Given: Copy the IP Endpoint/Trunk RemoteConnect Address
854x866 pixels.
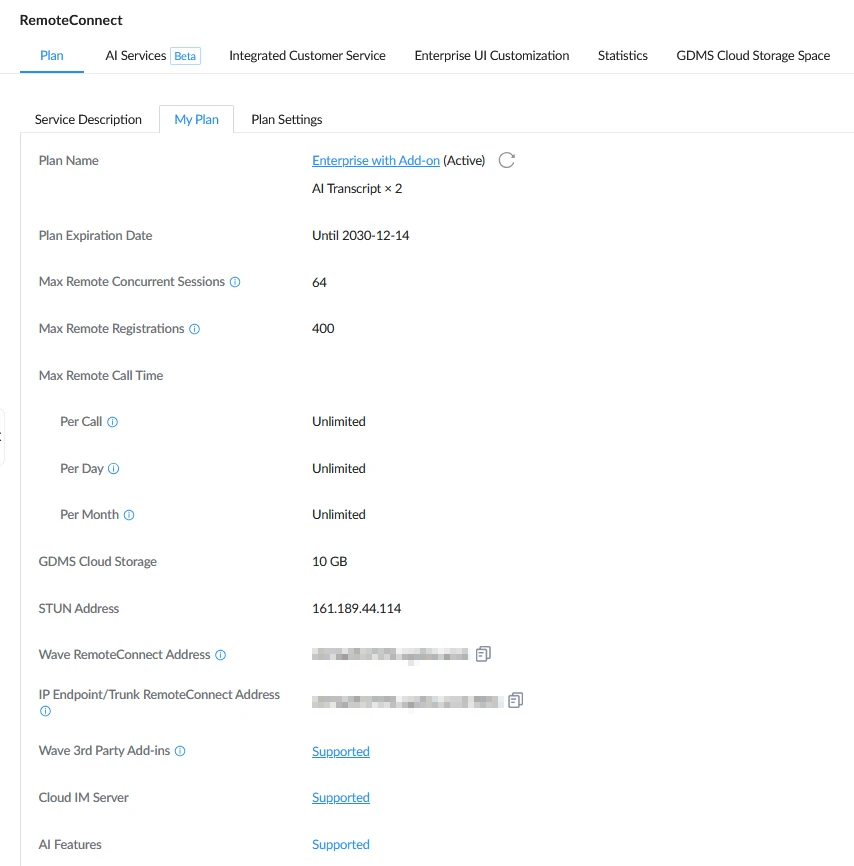Looking at the screenshot, I should (x=515, y=700).
